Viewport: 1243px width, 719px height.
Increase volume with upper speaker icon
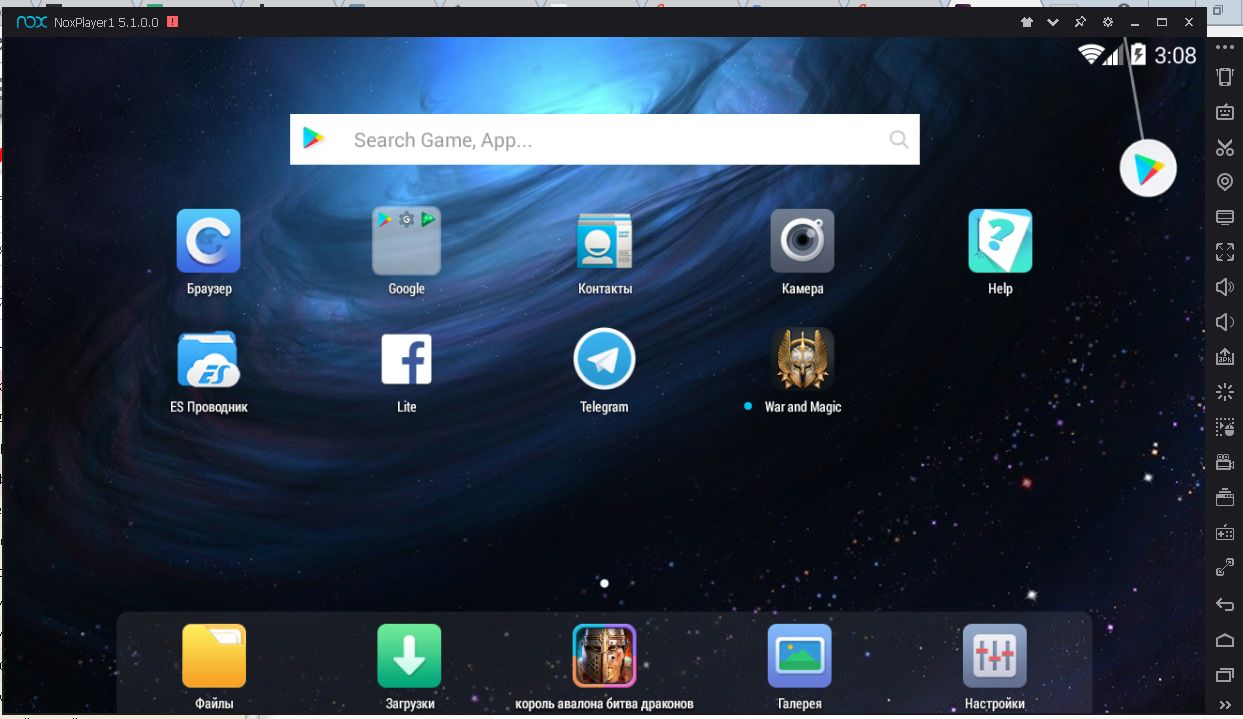[x=1224, y=287]
